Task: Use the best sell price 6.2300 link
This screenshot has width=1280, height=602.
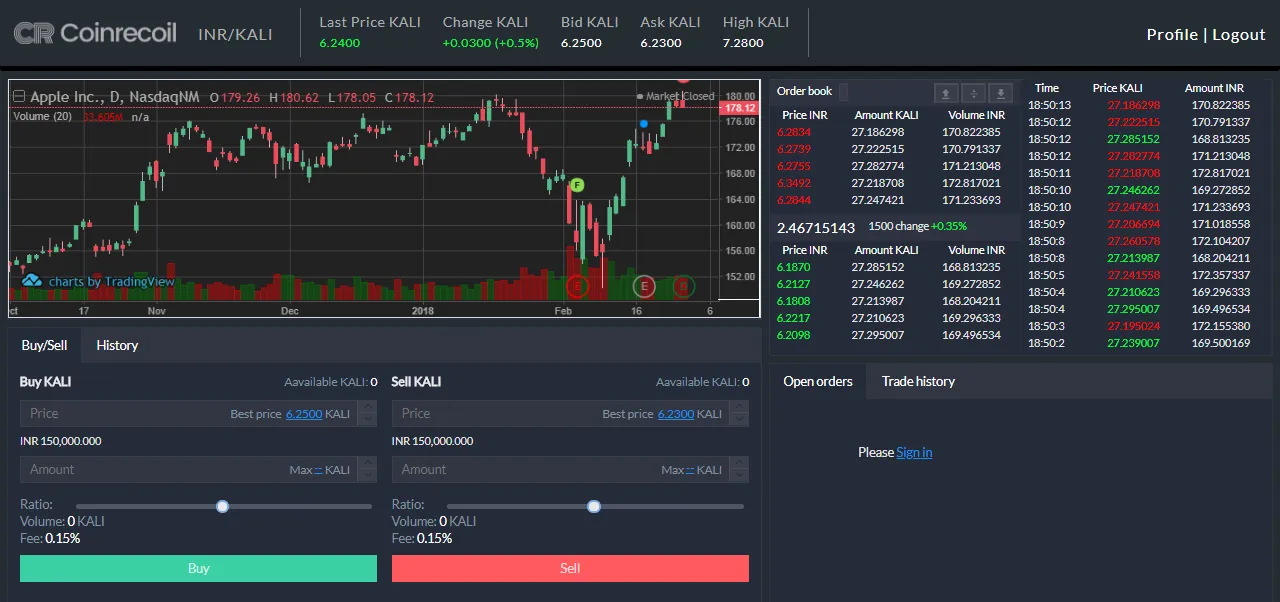Action: (676, 414)
